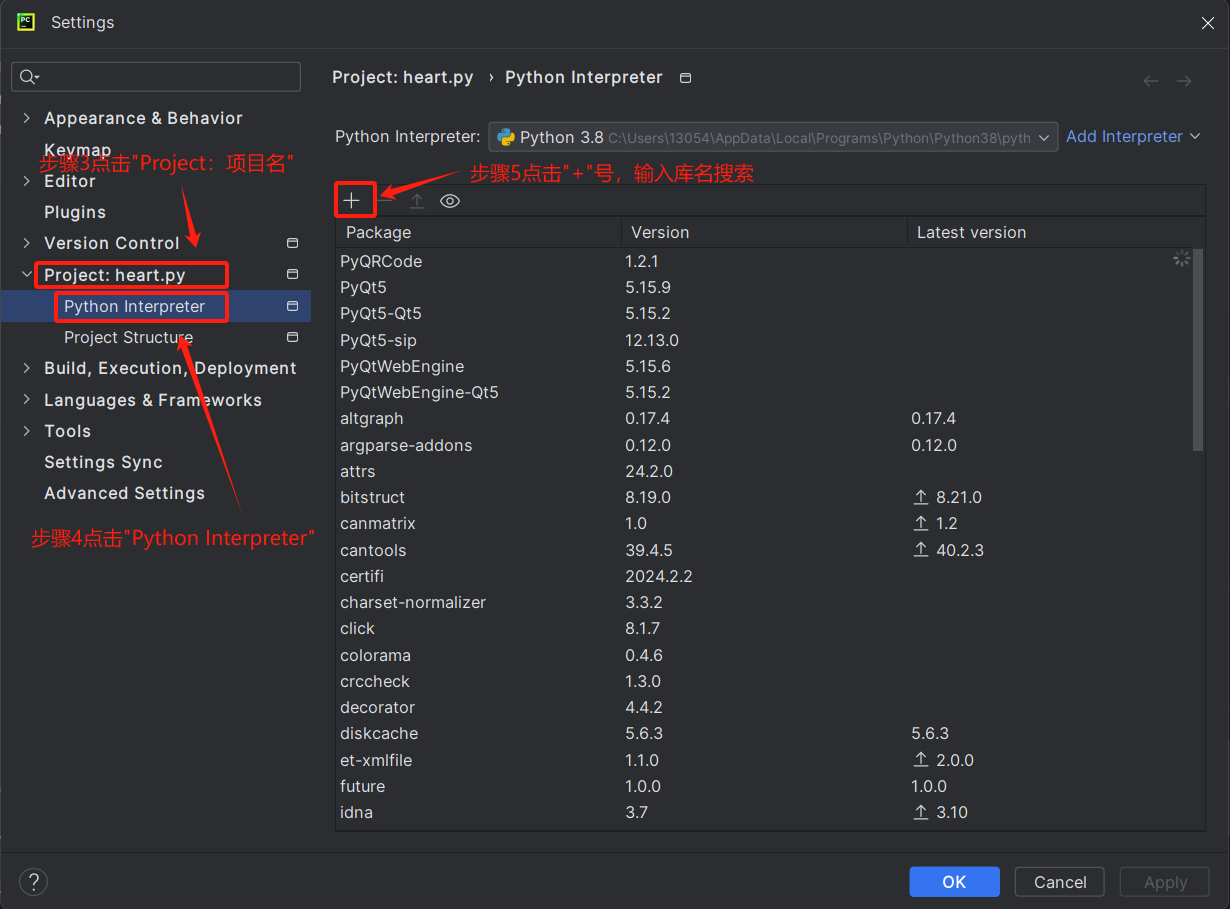Select the future package row

pyautogui.click(x=764, y=786)
